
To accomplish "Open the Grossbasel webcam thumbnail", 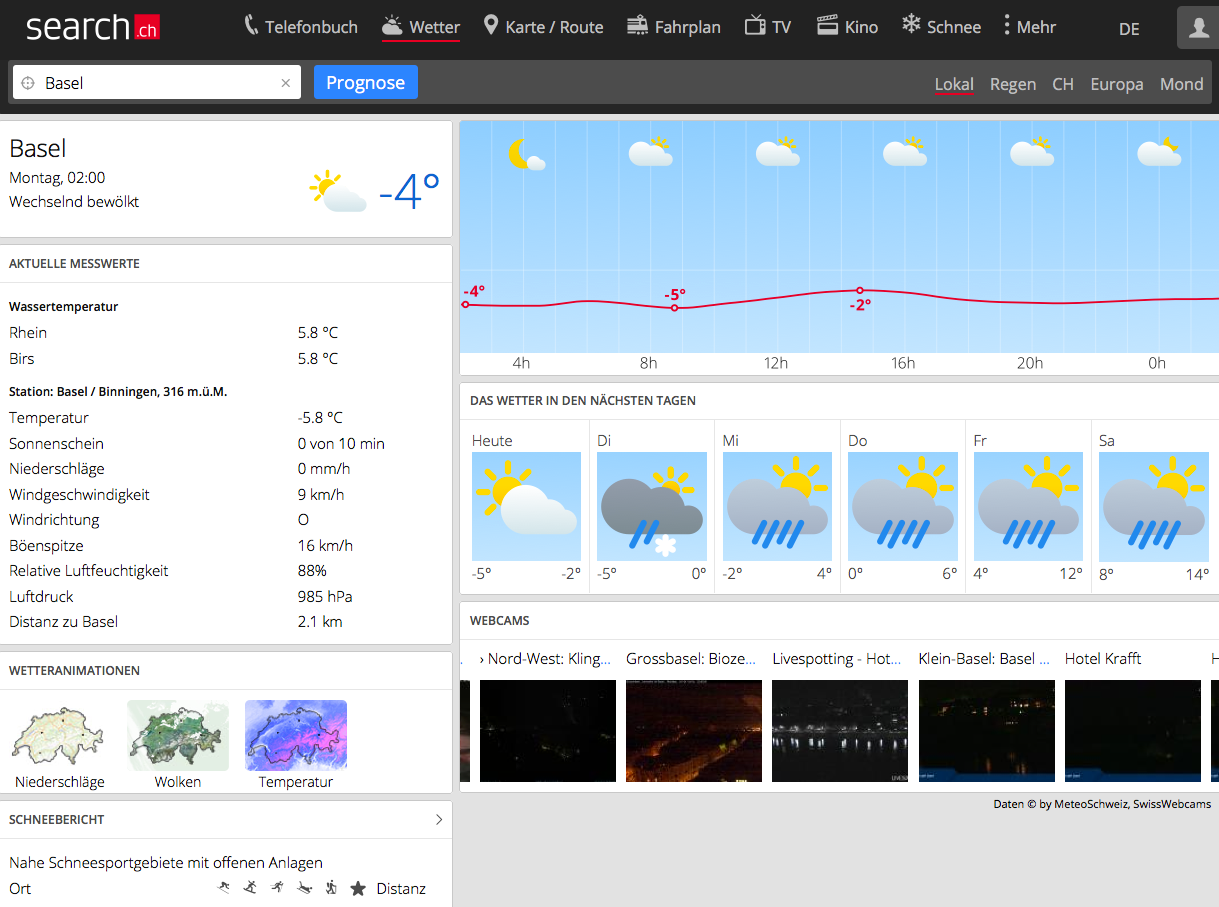I will (x=693, y=730).
